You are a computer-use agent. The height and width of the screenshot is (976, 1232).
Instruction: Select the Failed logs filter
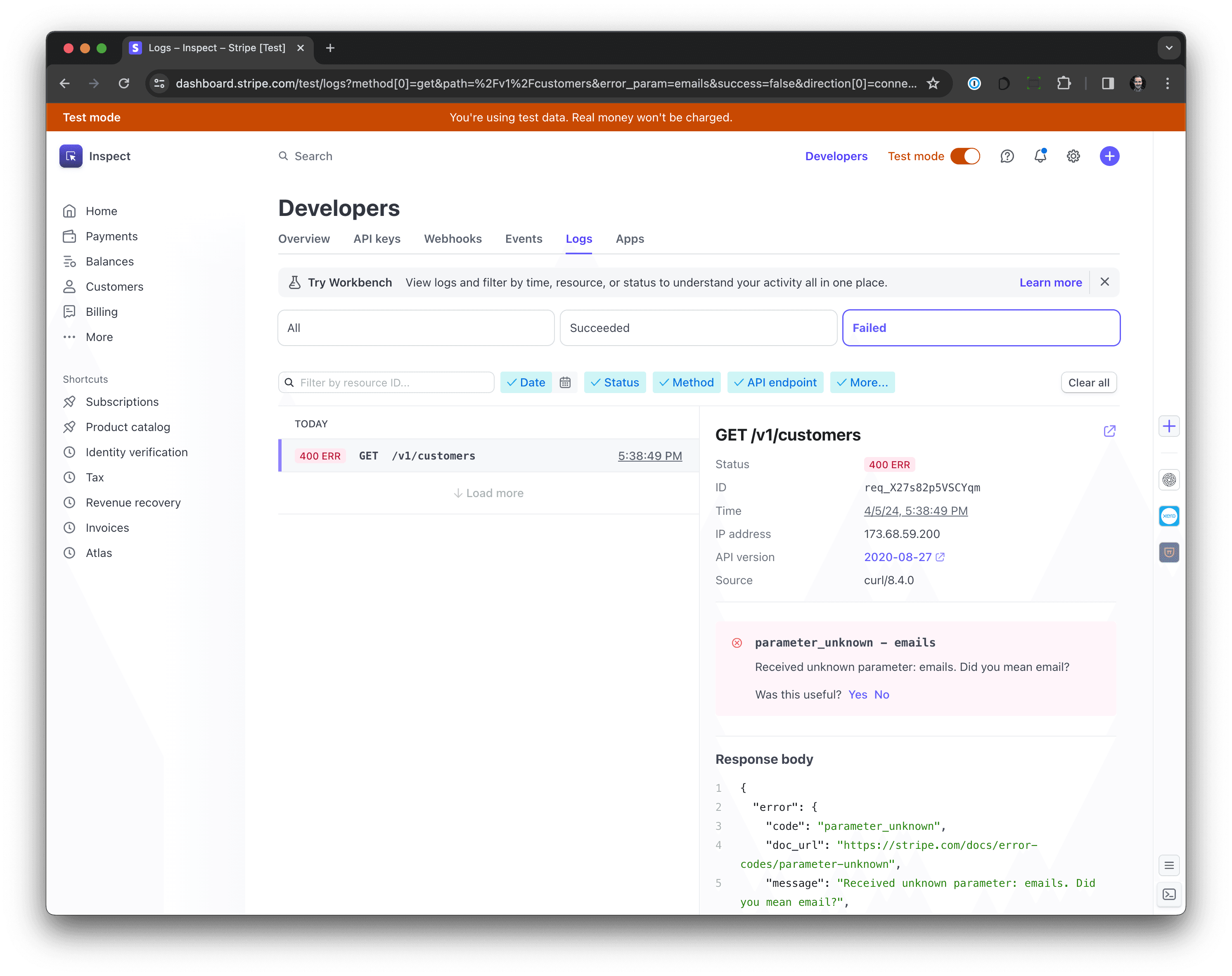click(981, 328)
